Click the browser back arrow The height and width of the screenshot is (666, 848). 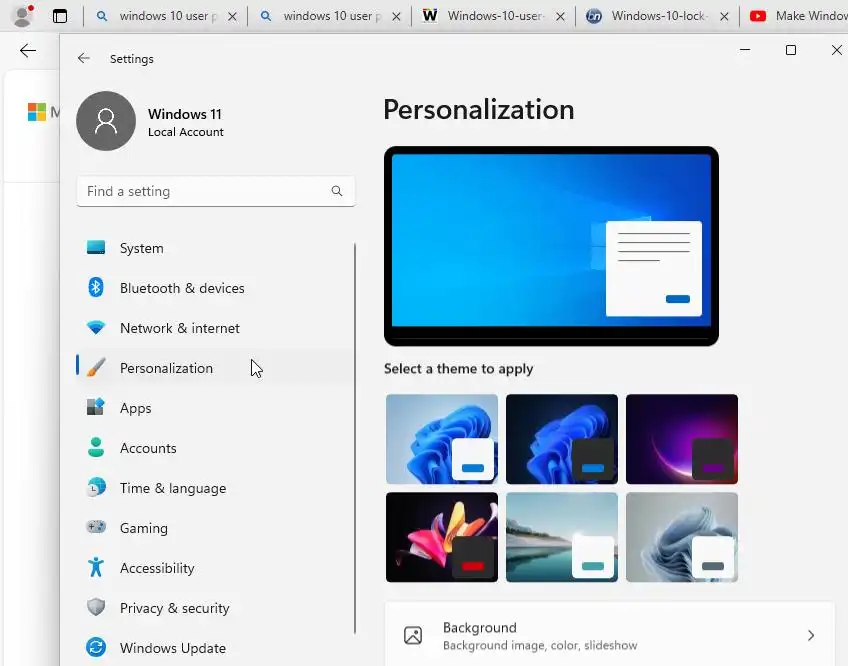pos(28,51)
